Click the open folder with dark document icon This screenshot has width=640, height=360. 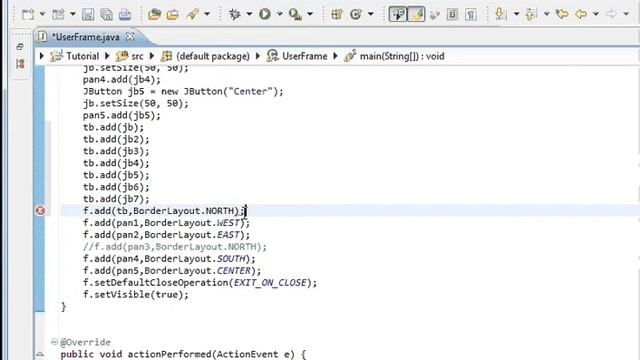click(154, 15)
